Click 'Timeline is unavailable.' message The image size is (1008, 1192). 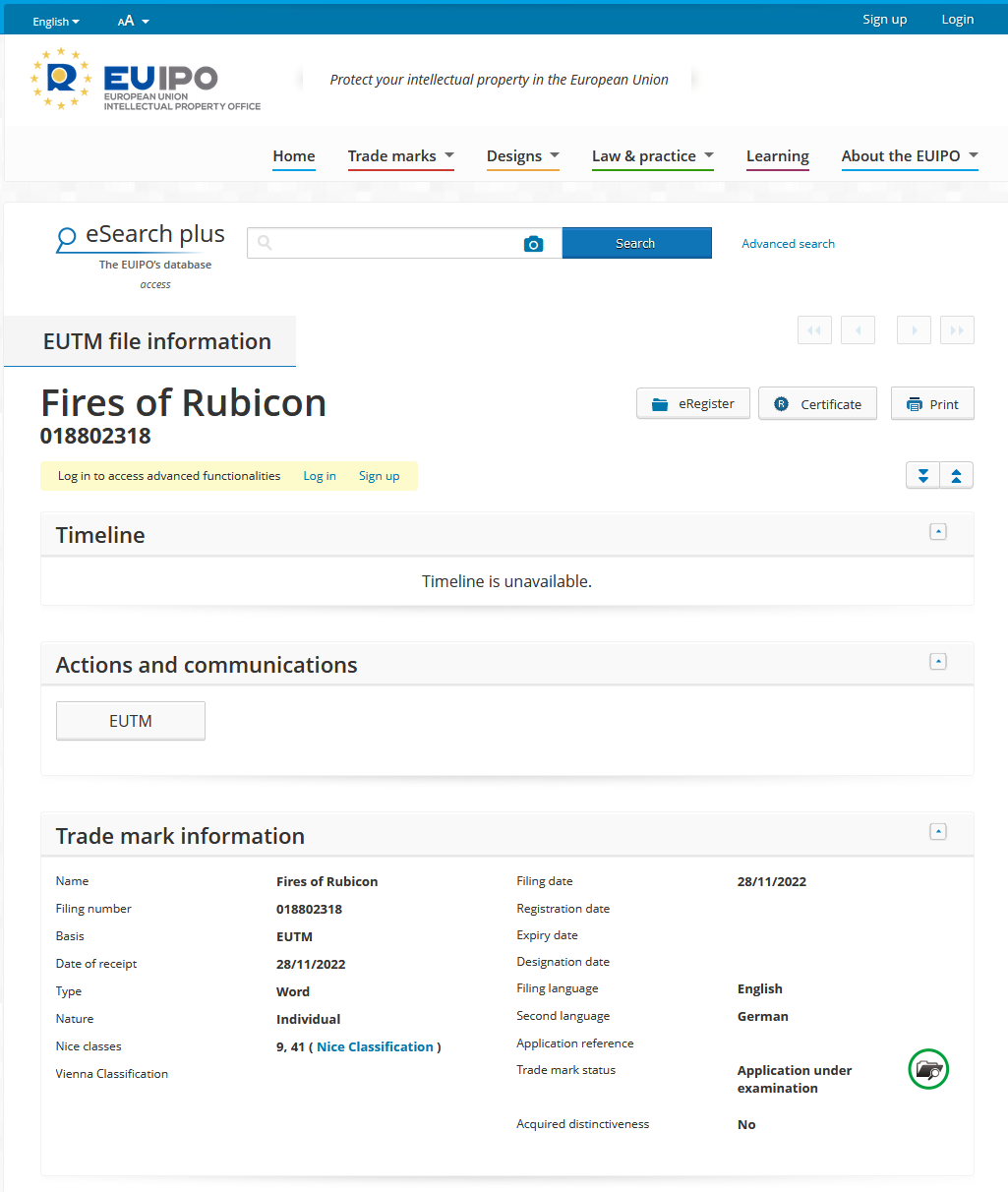506,581
